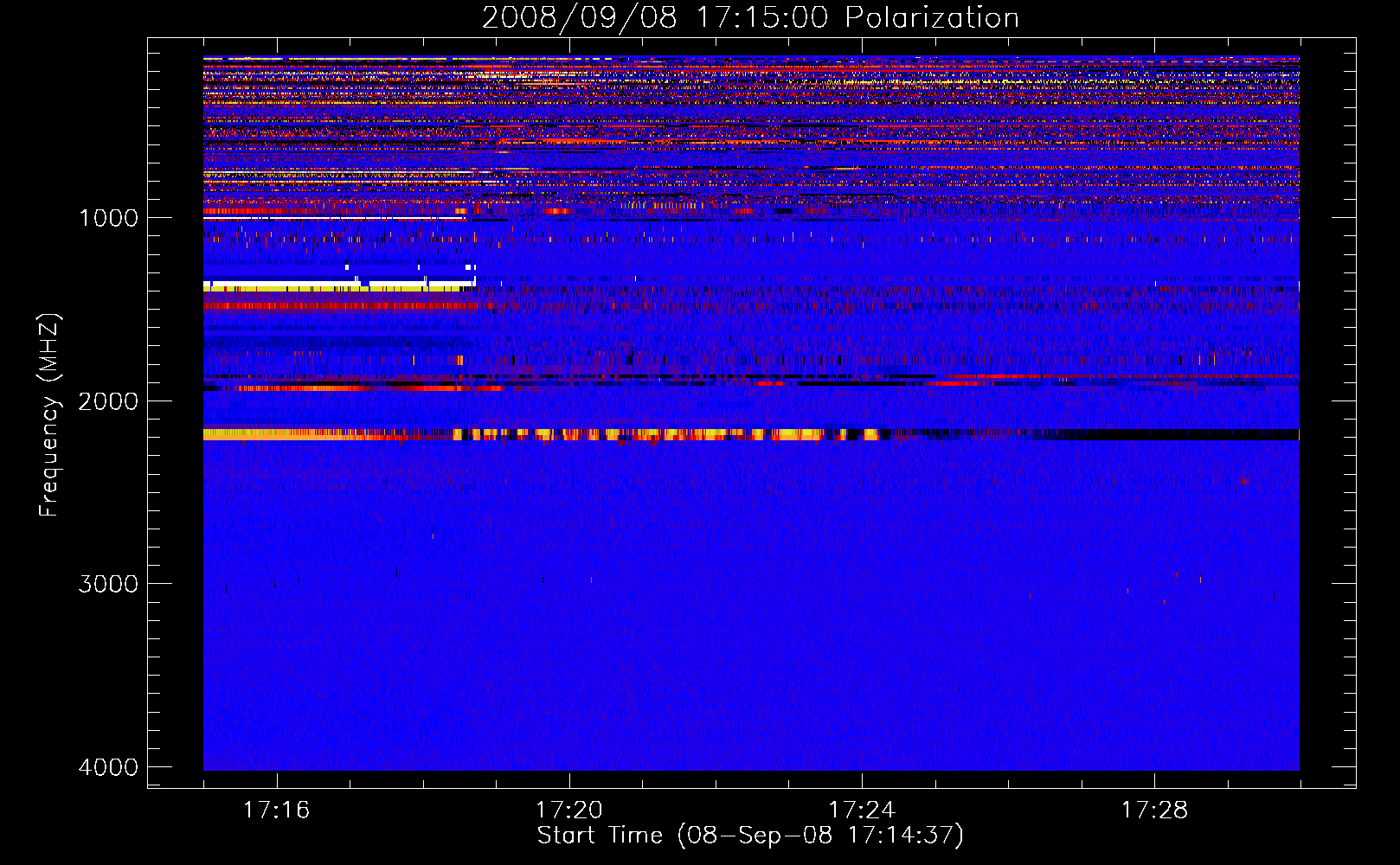
Task: Click the 3000 frequency tick label
Action: [x=109, y=584]
